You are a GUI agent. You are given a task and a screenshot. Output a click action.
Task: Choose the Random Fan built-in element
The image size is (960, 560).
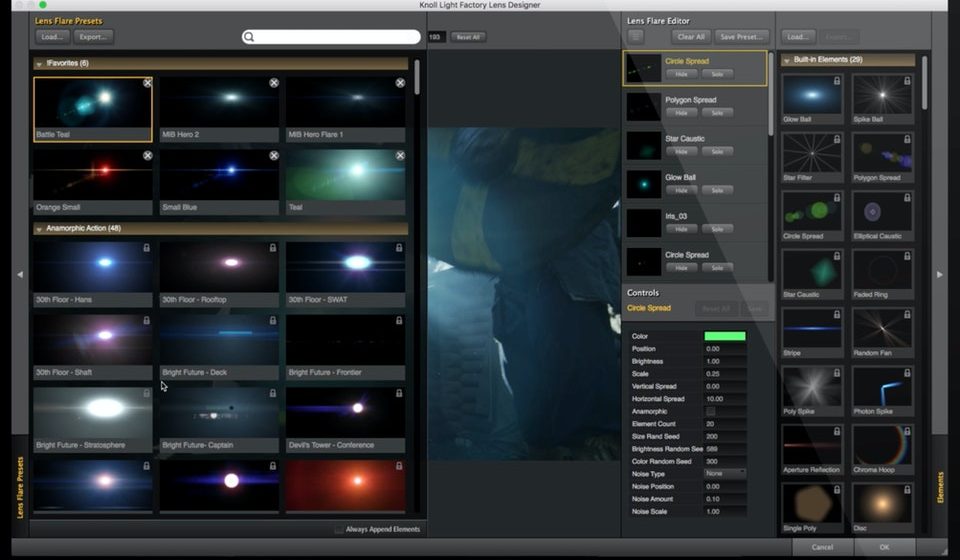coord(882,333)
